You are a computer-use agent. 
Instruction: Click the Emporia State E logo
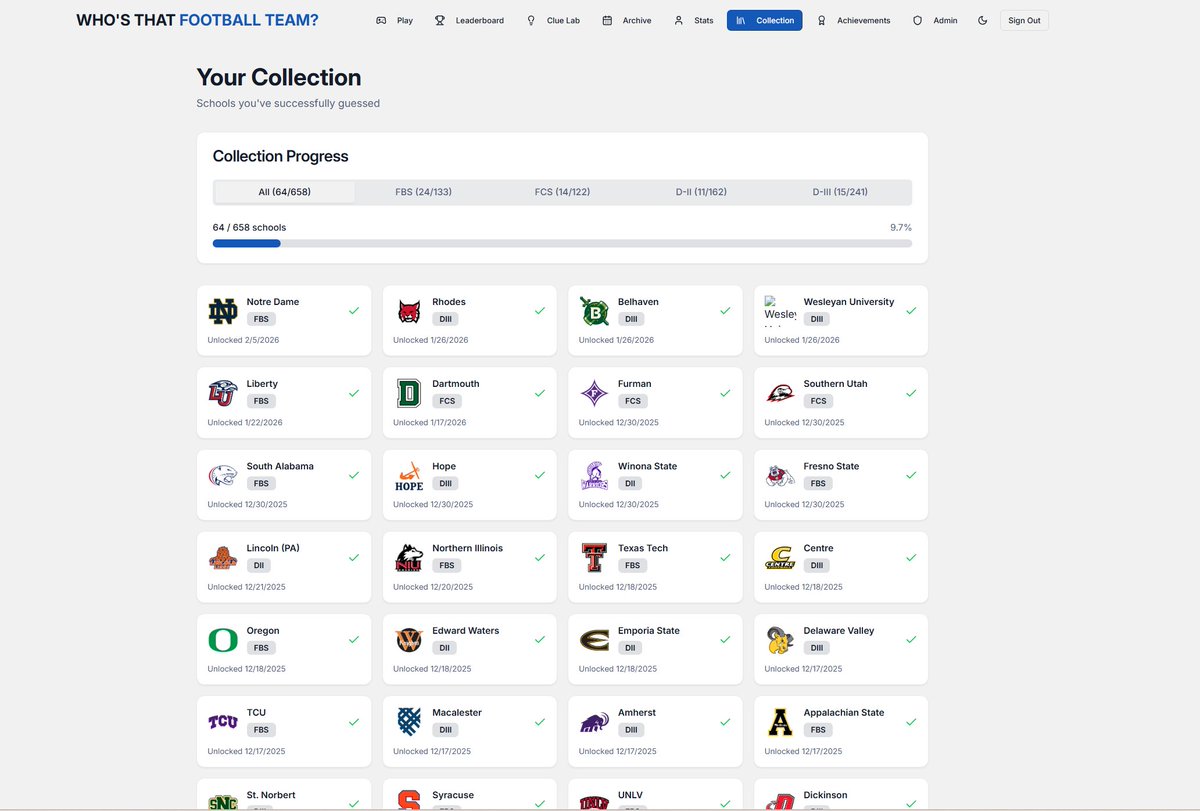594,641
